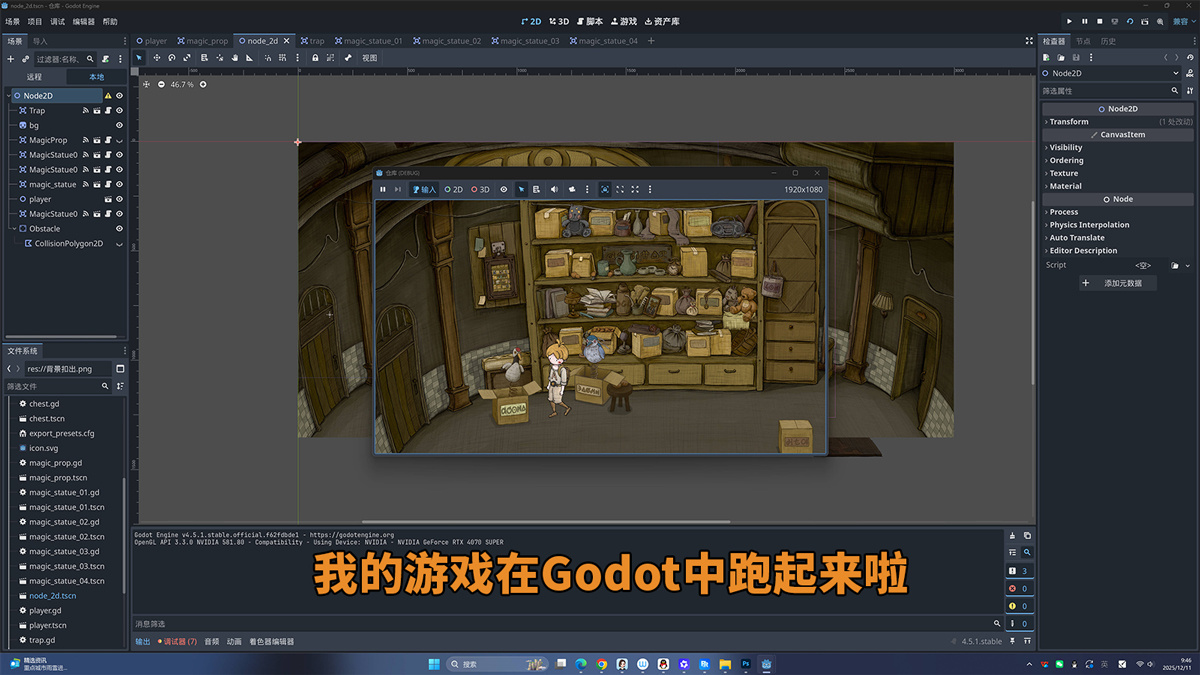Click the lock selected node icon
Viewport: 1200px width, 675px height.
click(315, 58)
